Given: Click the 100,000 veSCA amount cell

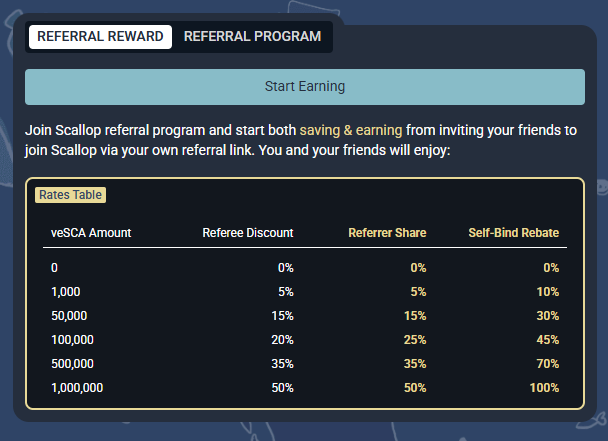Looking at the screenshot, I should coord(73,340).
